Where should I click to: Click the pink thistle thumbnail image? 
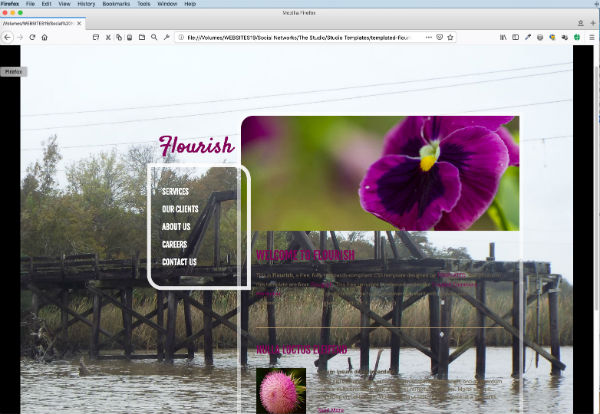click(281, 391)
